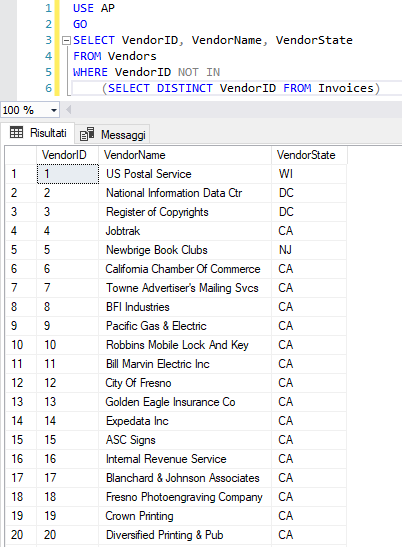This screenshot has width=402, height=547.
Task: Select Blanchard & Johnson Associates cell
Action: (185, 478)
